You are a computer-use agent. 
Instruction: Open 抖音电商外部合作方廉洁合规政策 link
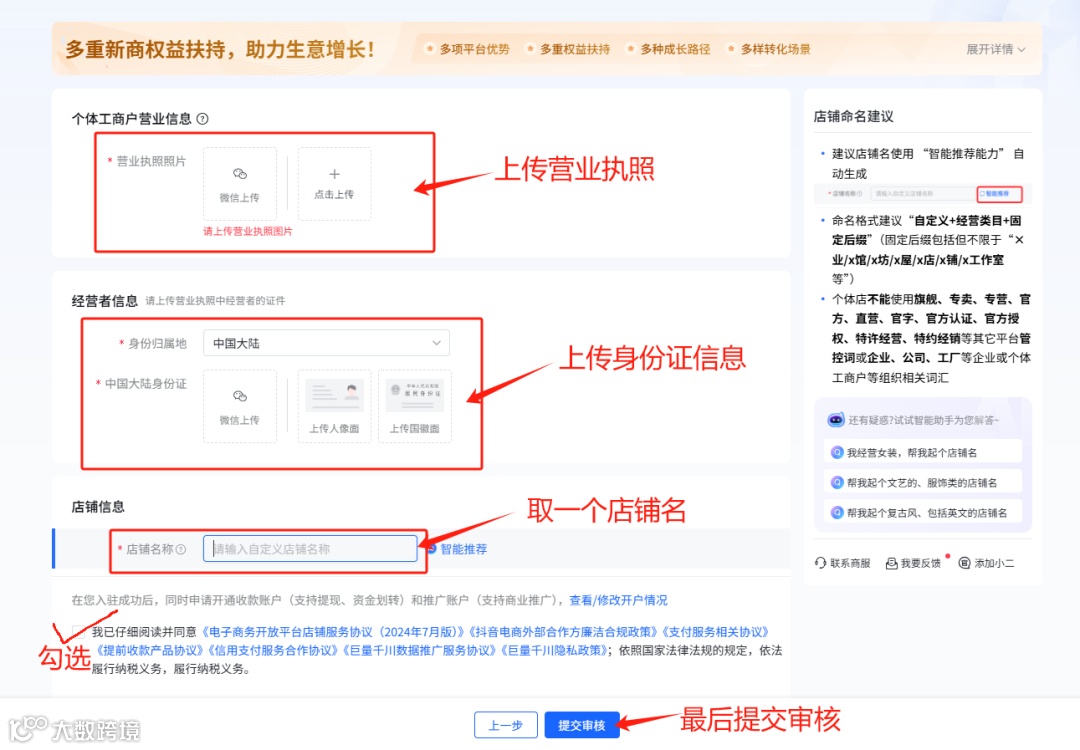tap(563, 632)
